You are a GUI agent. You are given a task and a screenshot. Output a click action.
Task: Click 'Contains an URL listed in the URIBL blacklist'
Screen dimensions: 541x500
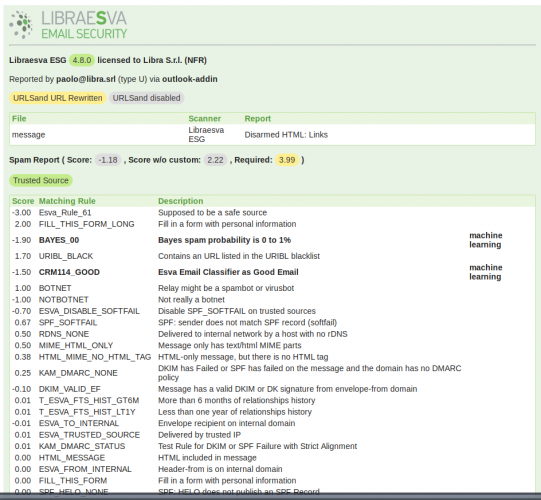(239, 256)
